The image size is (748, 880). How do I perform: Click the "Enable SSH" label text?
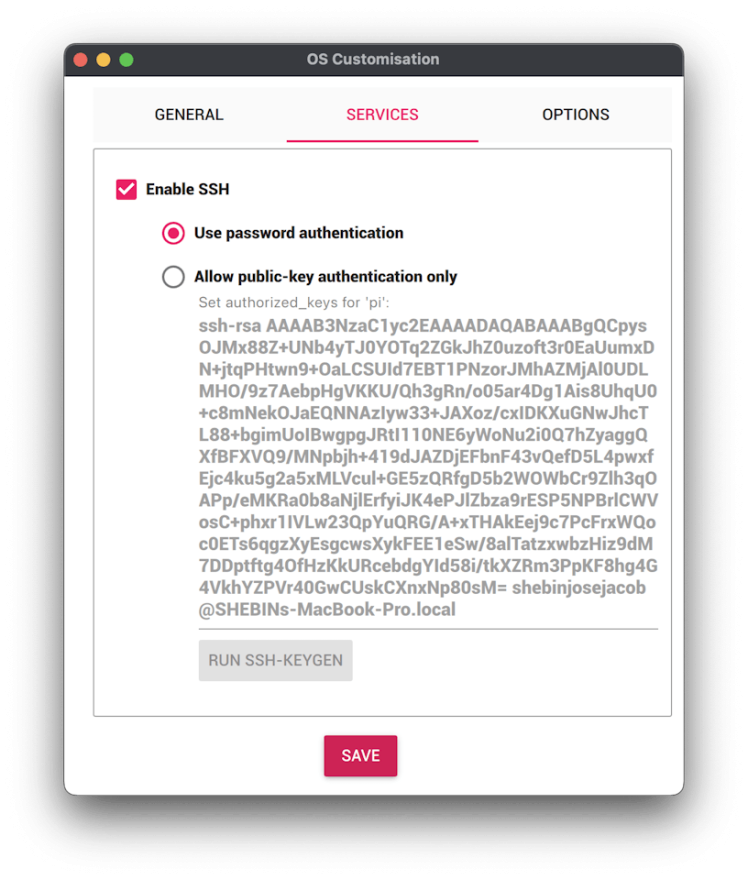188,189
